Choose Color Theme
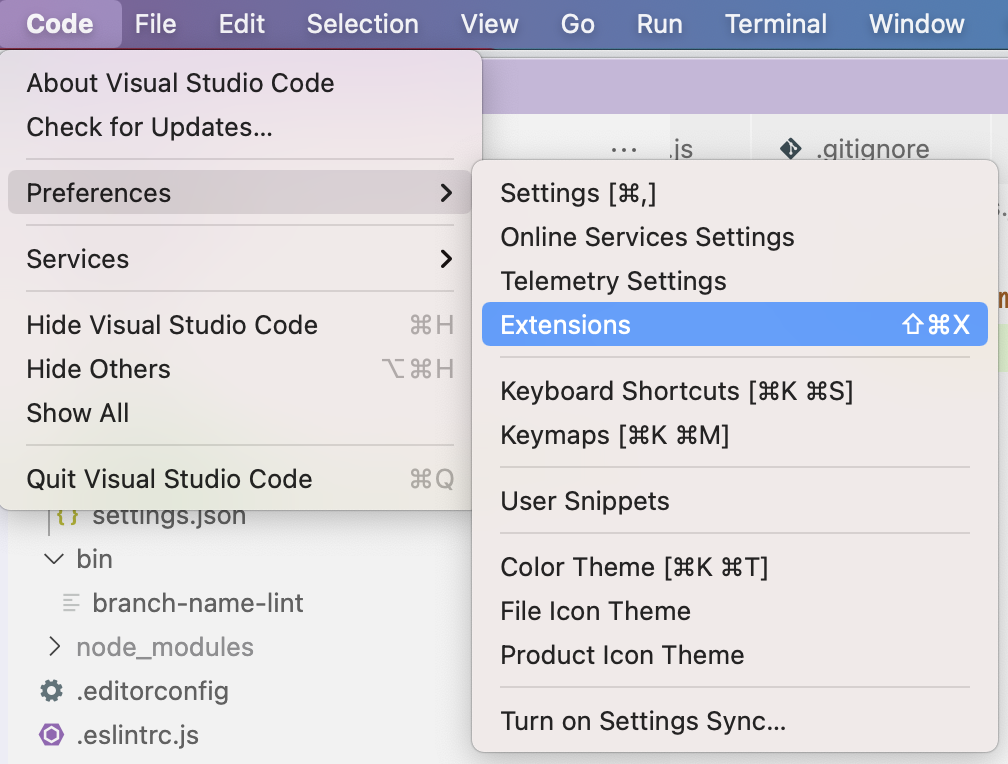The width and height of the screenshot is (1008, 764). coord(735,567)
